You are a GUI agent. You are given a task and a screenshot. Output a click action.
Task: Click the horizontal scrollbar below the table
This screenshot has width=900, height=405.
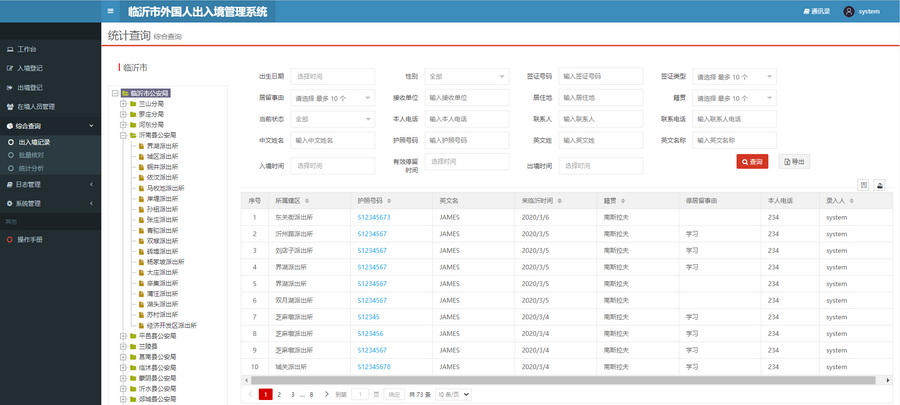pyautogui.click(x=562, y=380)
